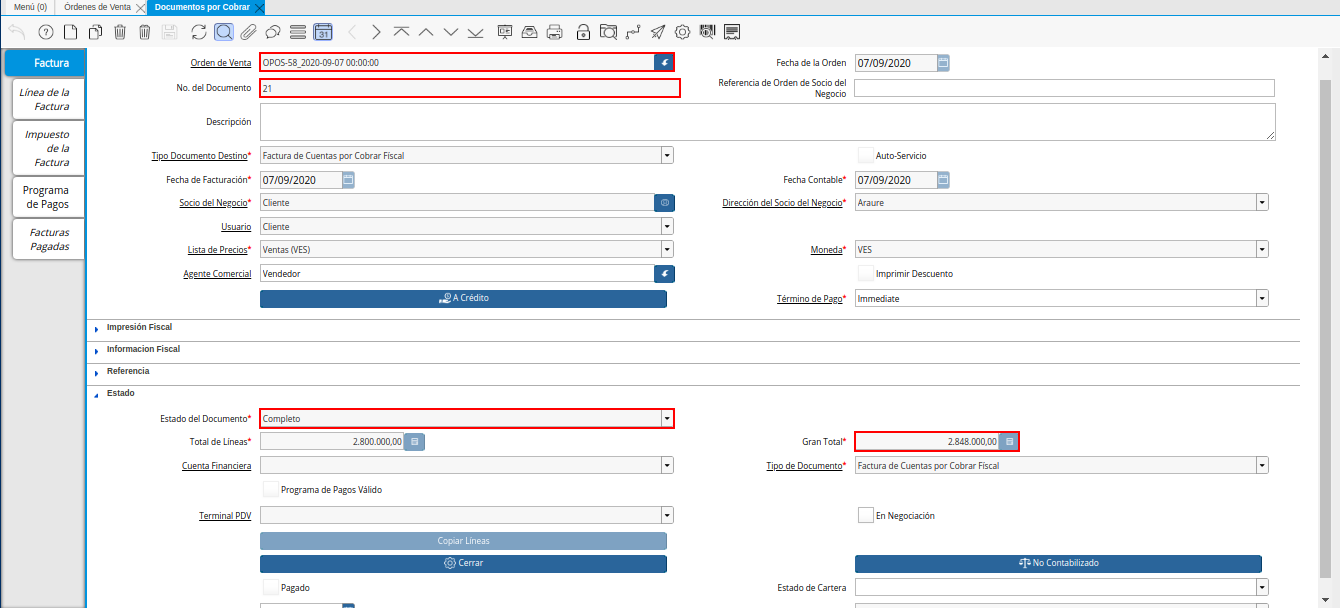Click the magnifier Find record icon

point(224,32)
